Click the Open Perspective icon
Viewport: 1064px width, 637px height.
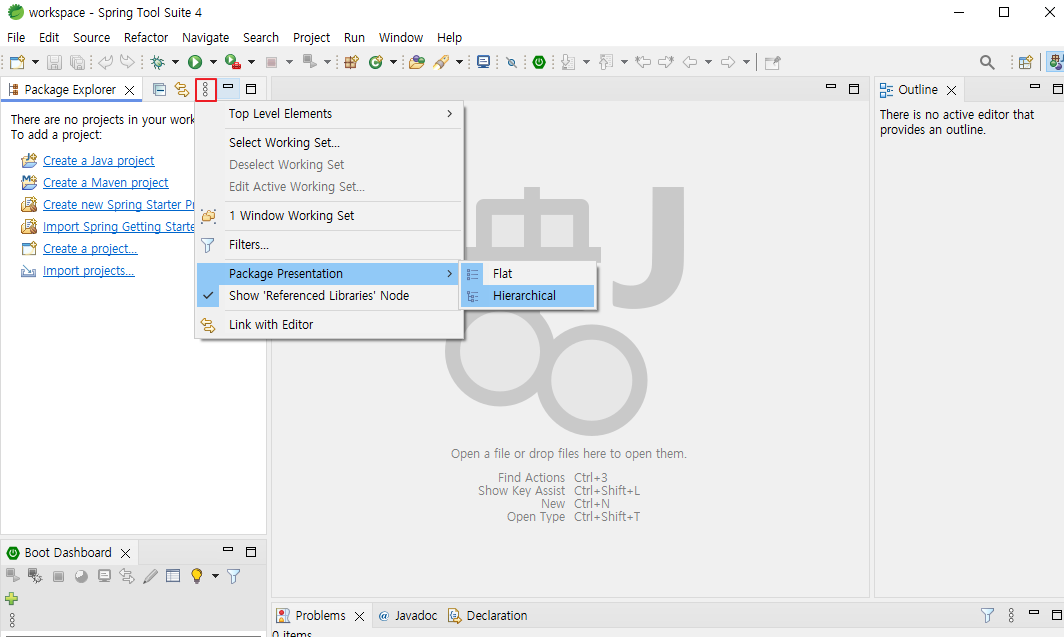(1025, 62)
